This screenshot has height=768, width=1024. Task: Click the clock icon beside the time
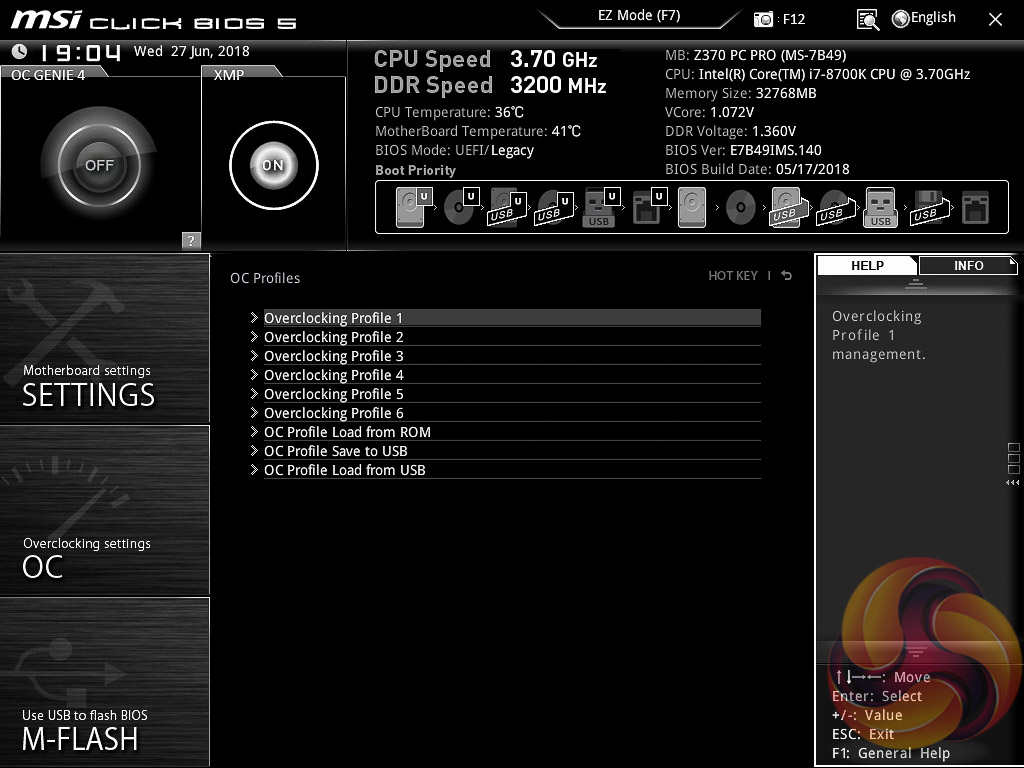pos(20,51)
